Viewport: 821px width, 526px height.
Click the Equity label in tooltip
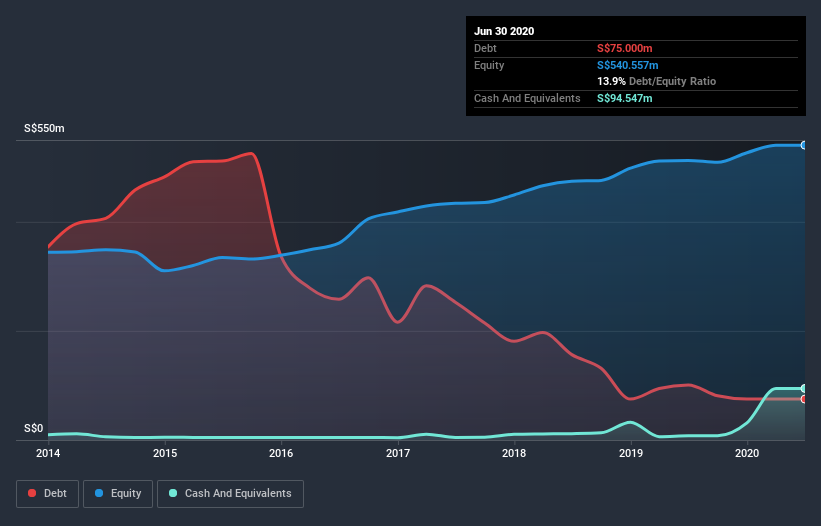[489, 65]
